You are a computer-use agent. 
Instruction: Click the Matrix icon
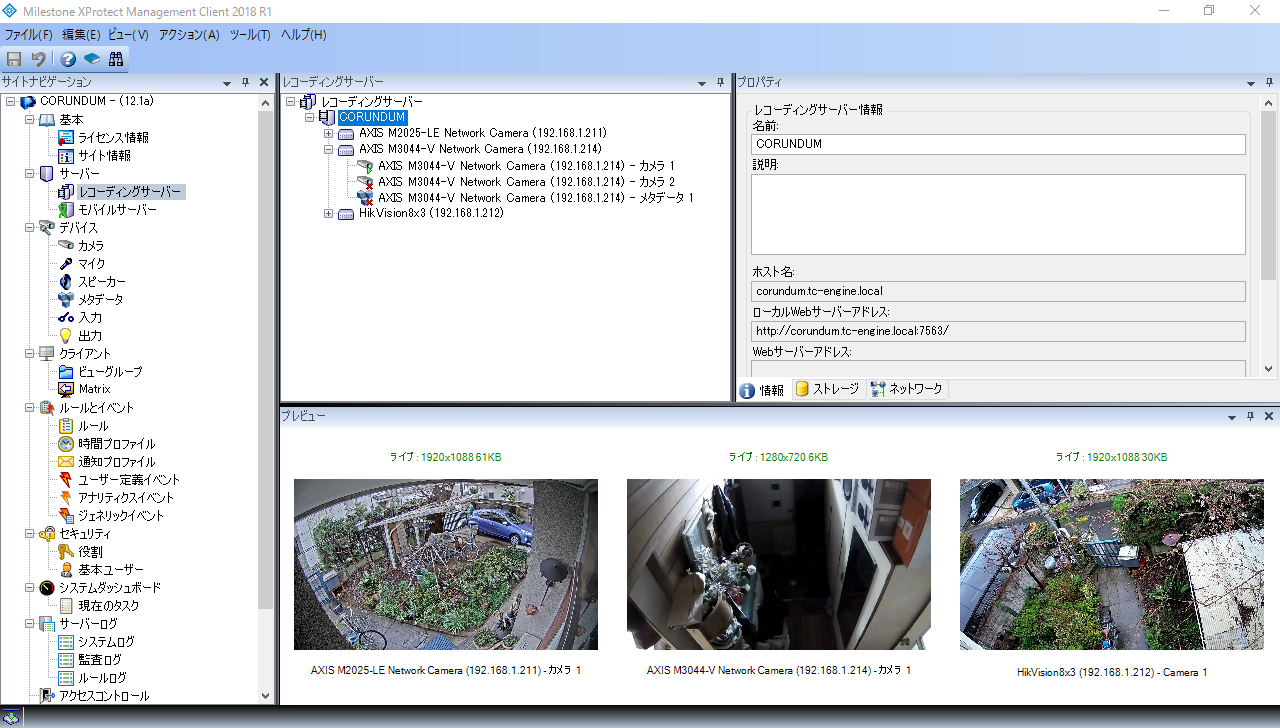point(66,389)
